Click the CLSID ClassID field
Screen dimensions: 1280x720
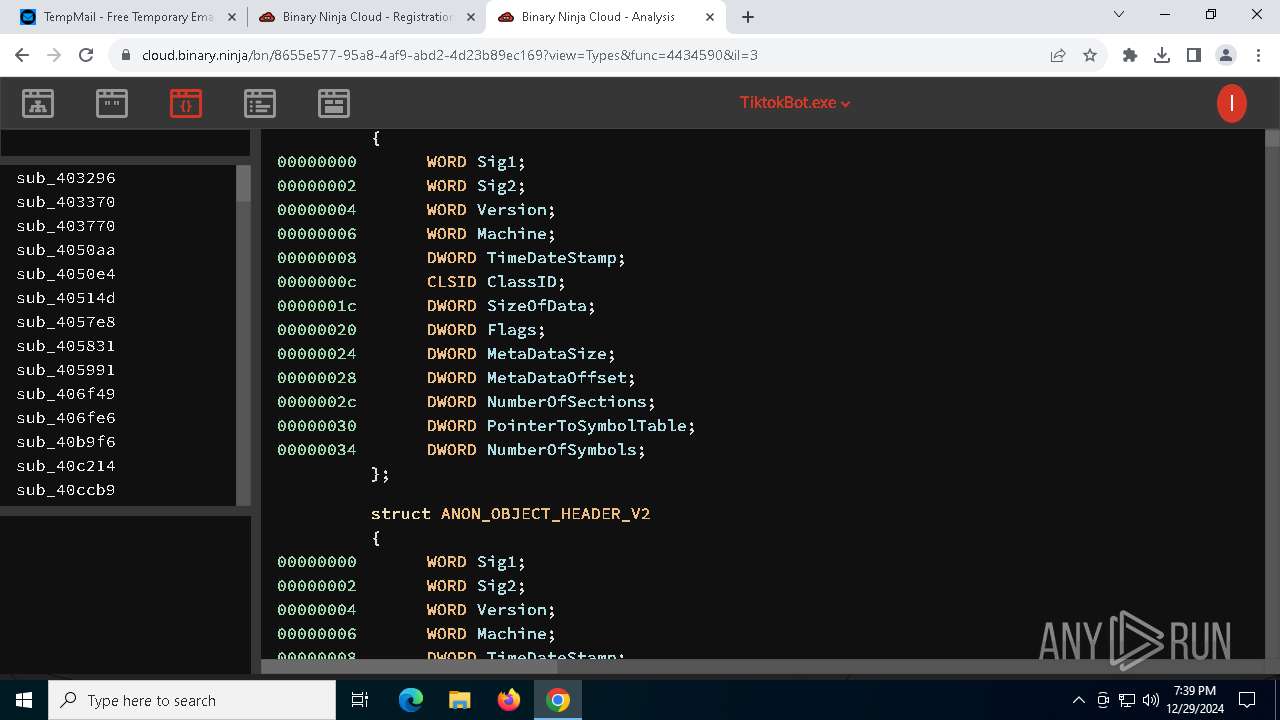tap(496, 282)
